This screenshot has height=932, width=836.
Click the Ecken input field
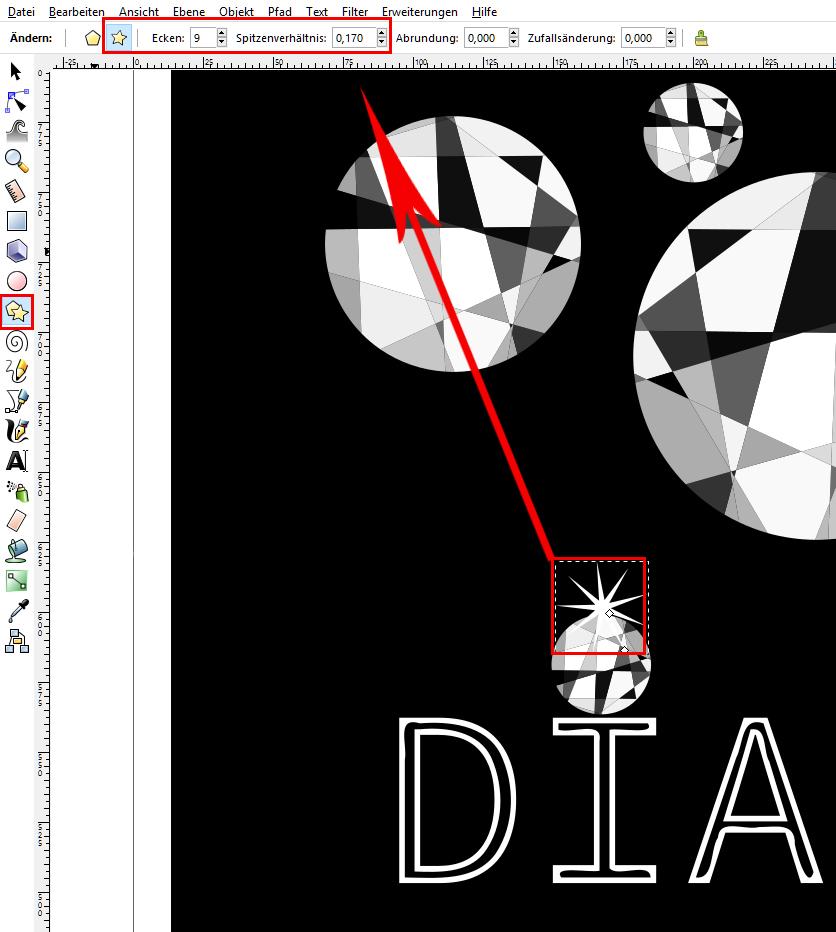coord(204,38)
